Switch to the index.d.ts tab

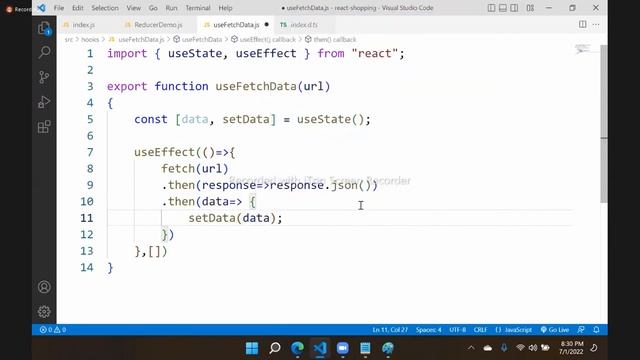click(x=304, y=24)
